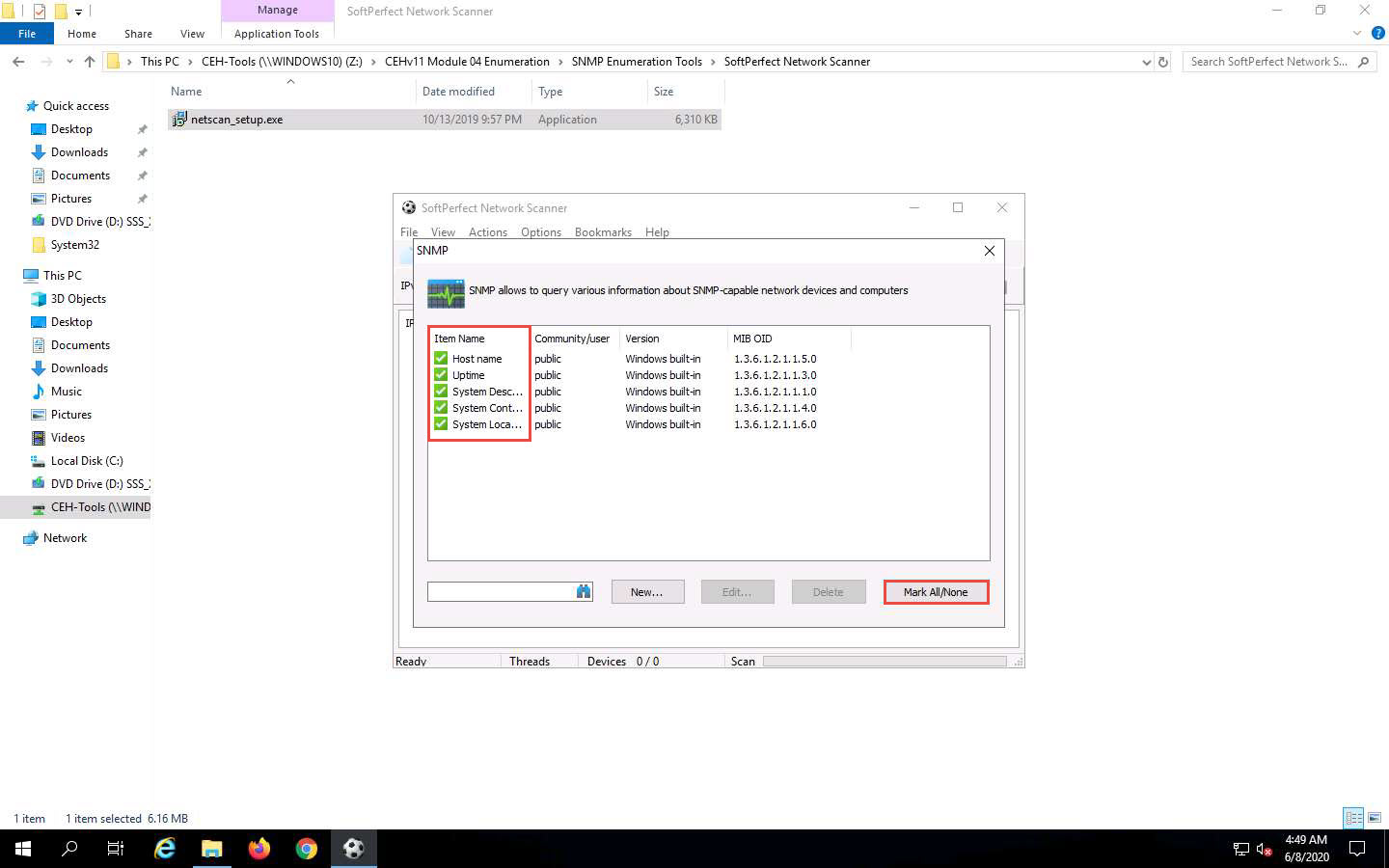Switch to large icons view layout
Image resolution: width=1389 pixels, height=868 pixels.
[x=1375, y=818]
